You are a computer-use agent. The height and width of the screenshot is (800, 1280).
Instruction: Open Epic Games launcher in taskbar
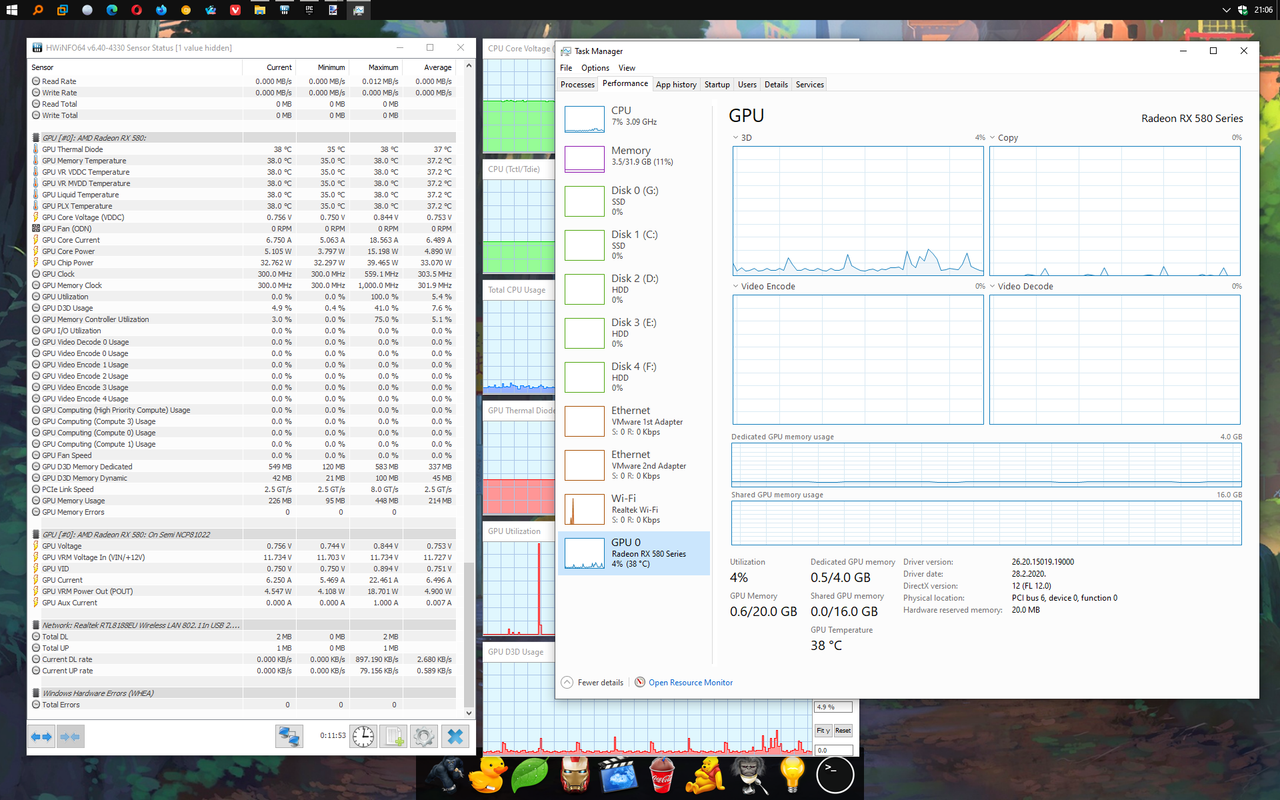(309, 10)
